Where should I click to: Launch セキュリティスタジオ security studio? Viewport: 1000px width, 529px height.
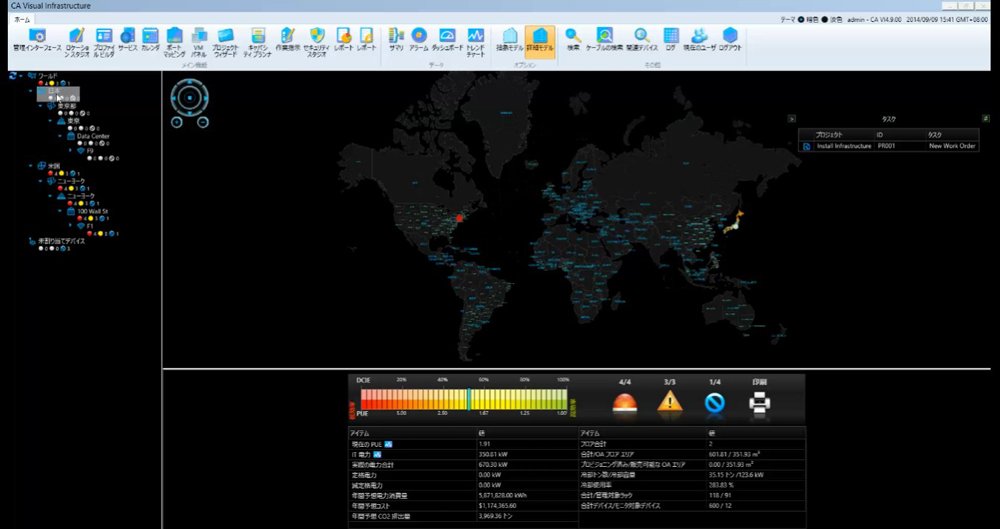click(317, 43)
